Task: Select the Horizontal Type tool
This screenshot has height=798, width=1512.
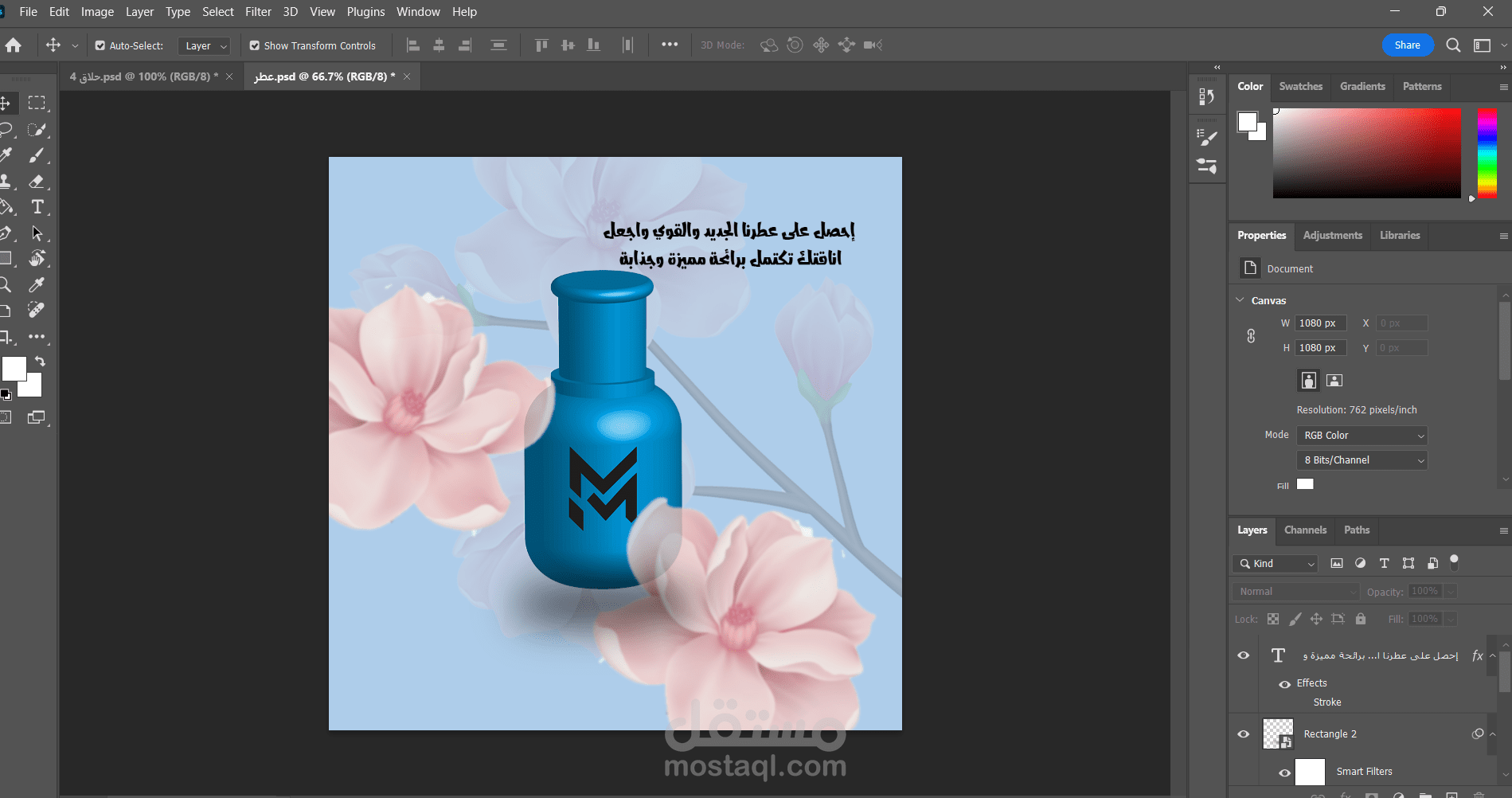Action: [37, 207]
